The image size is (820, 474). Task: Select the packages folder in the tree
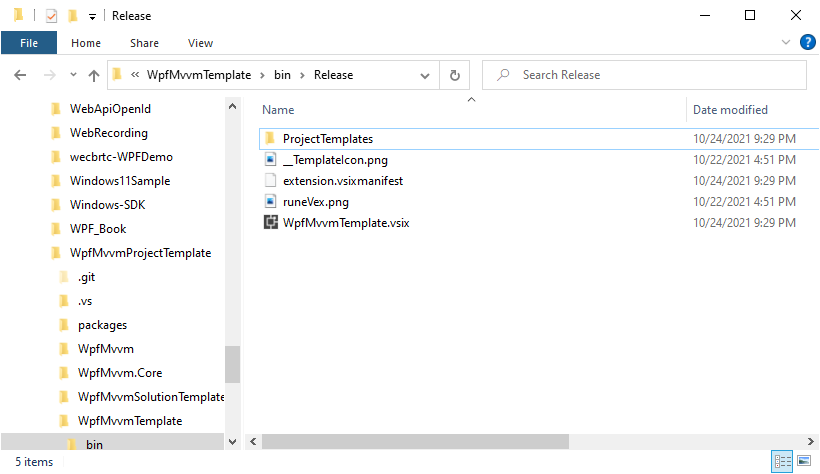point(102,325)
